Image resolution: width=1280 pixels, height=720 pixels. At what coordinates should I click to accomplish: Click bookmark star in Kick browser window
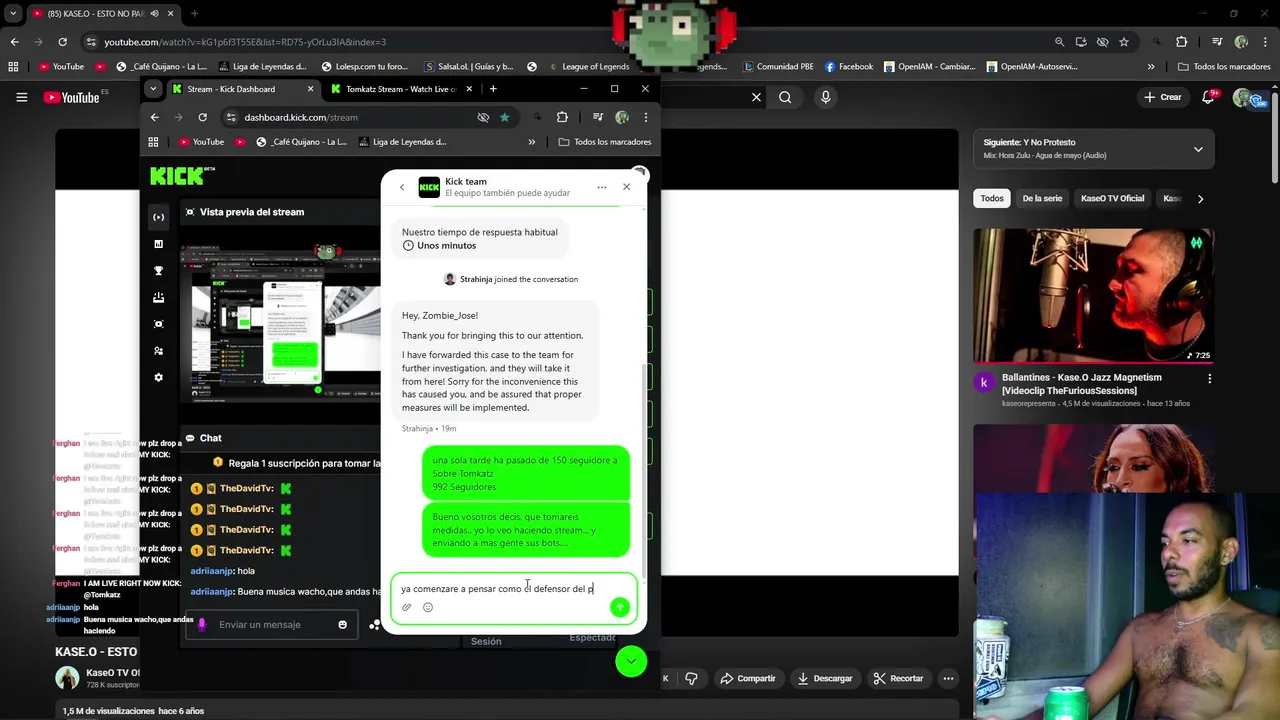point(504,117)
